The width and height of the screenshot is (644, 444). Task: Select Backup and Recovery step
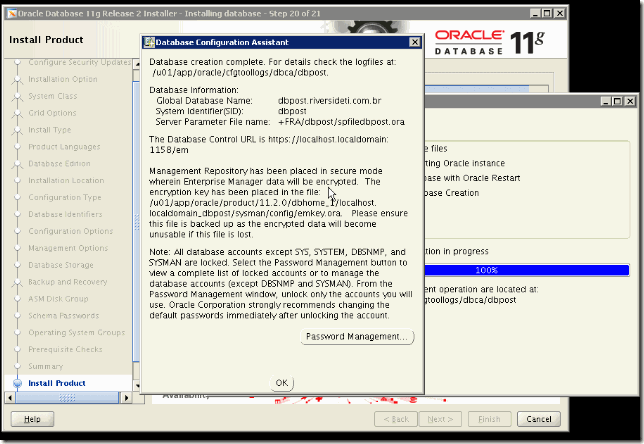tap(68, 282)
